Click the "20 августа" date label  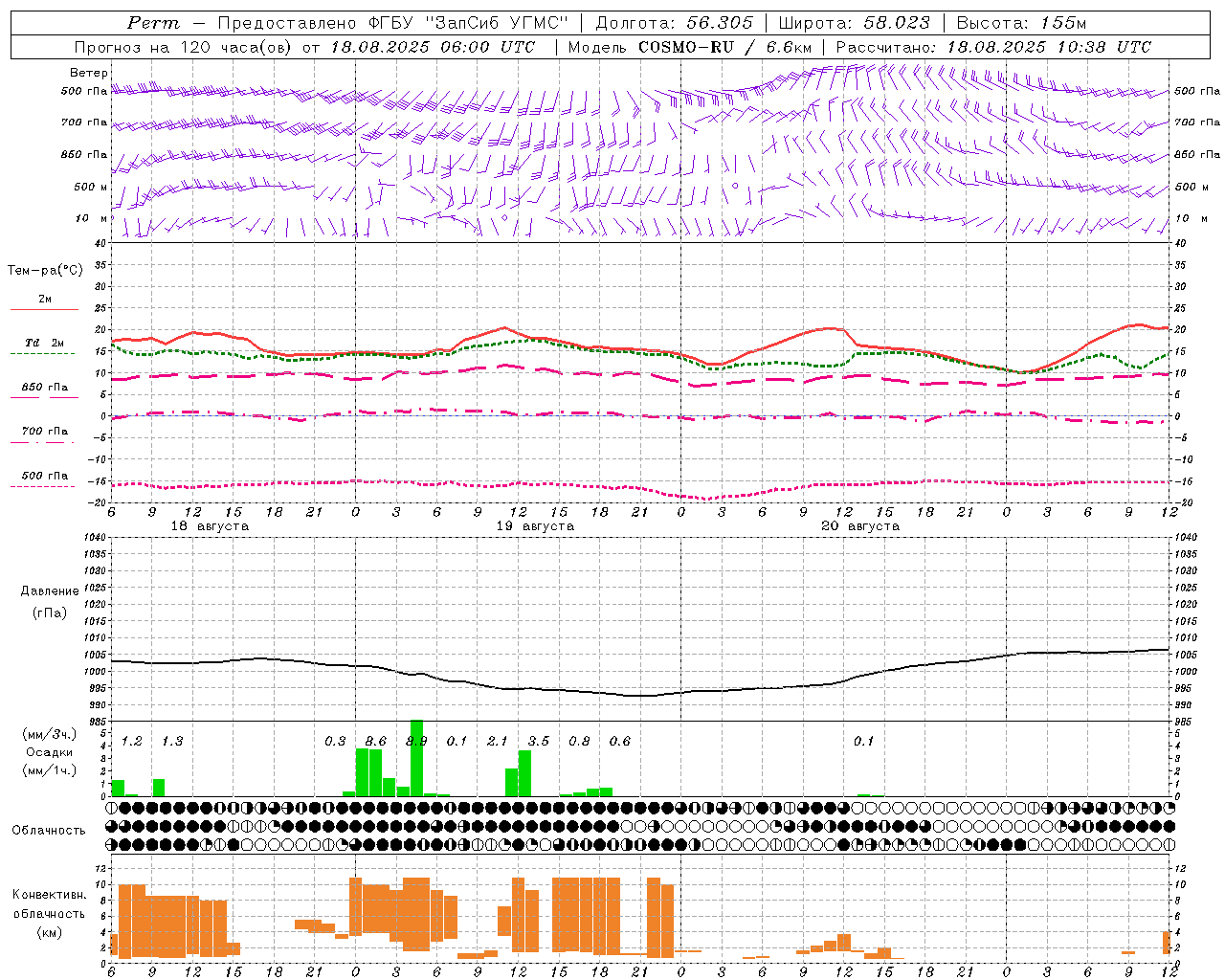pos(860,526)
